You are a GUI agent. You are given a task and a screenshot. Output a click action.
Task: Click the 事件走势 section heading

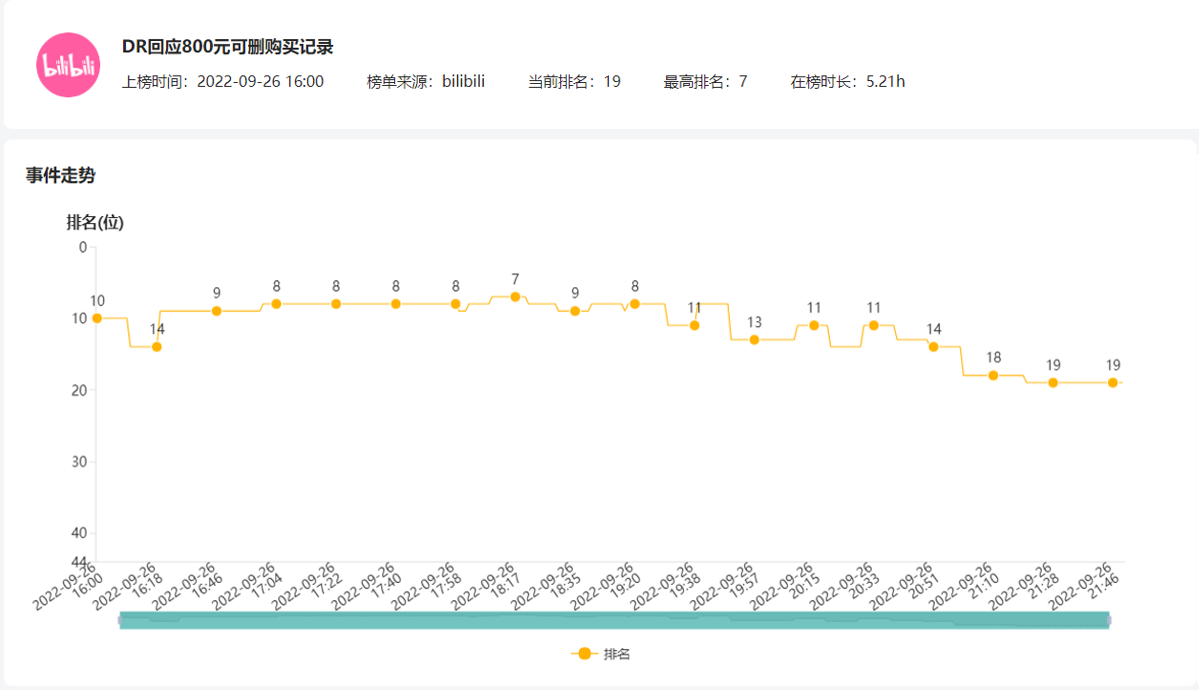(61, 176)
